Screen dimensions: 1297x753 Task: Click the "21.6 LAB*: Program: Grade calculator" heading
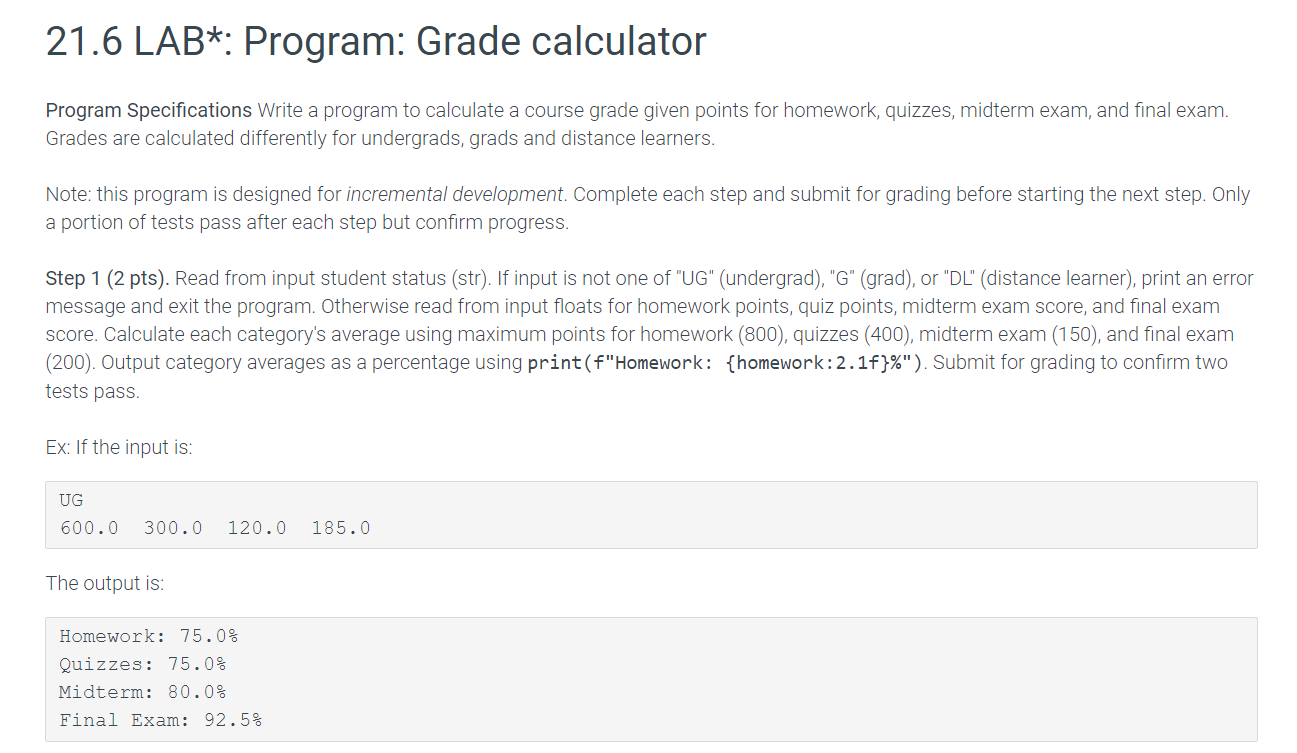[376, 42]
